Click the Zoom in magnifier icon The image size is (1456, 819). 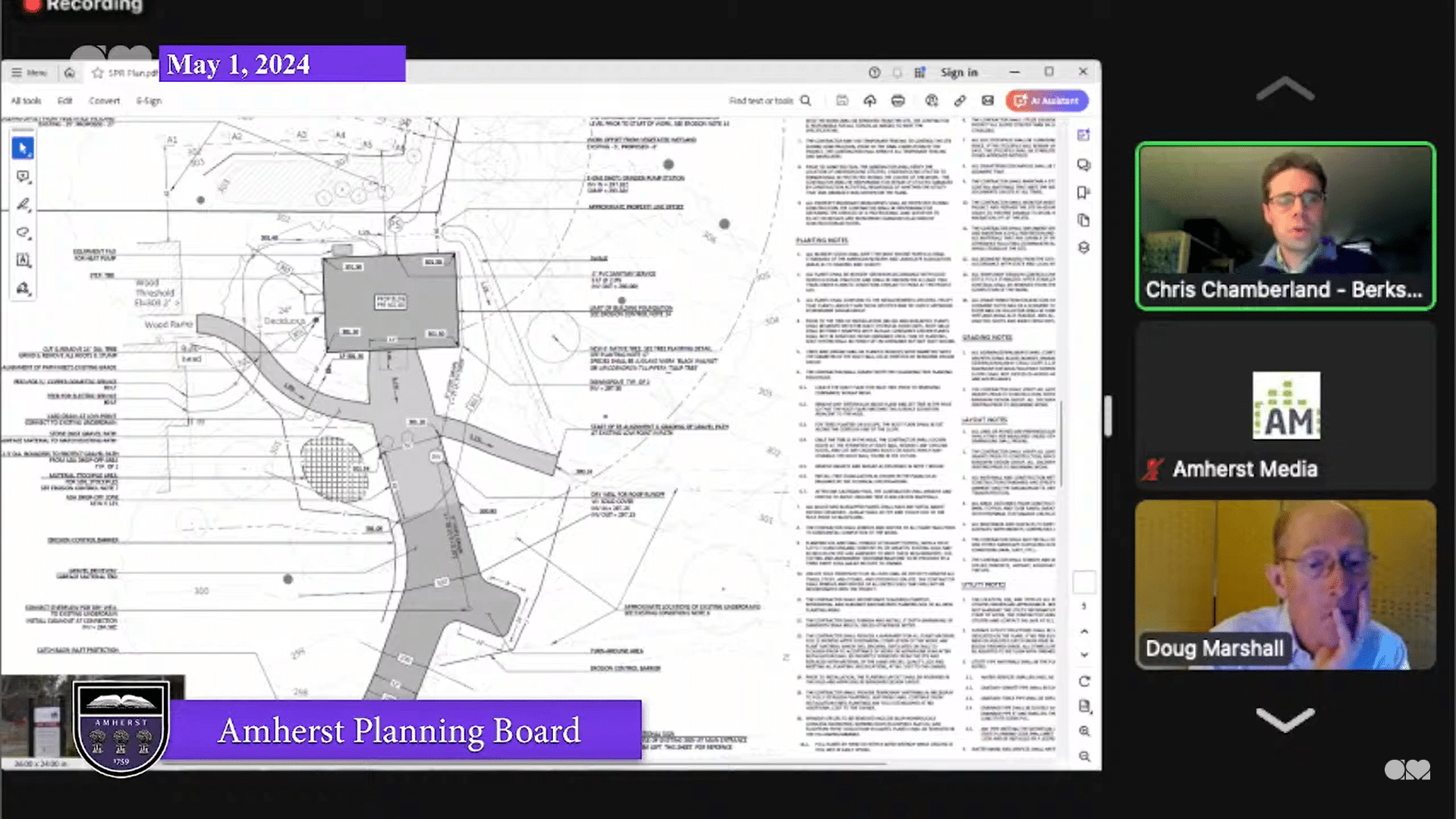point(1084,731)
